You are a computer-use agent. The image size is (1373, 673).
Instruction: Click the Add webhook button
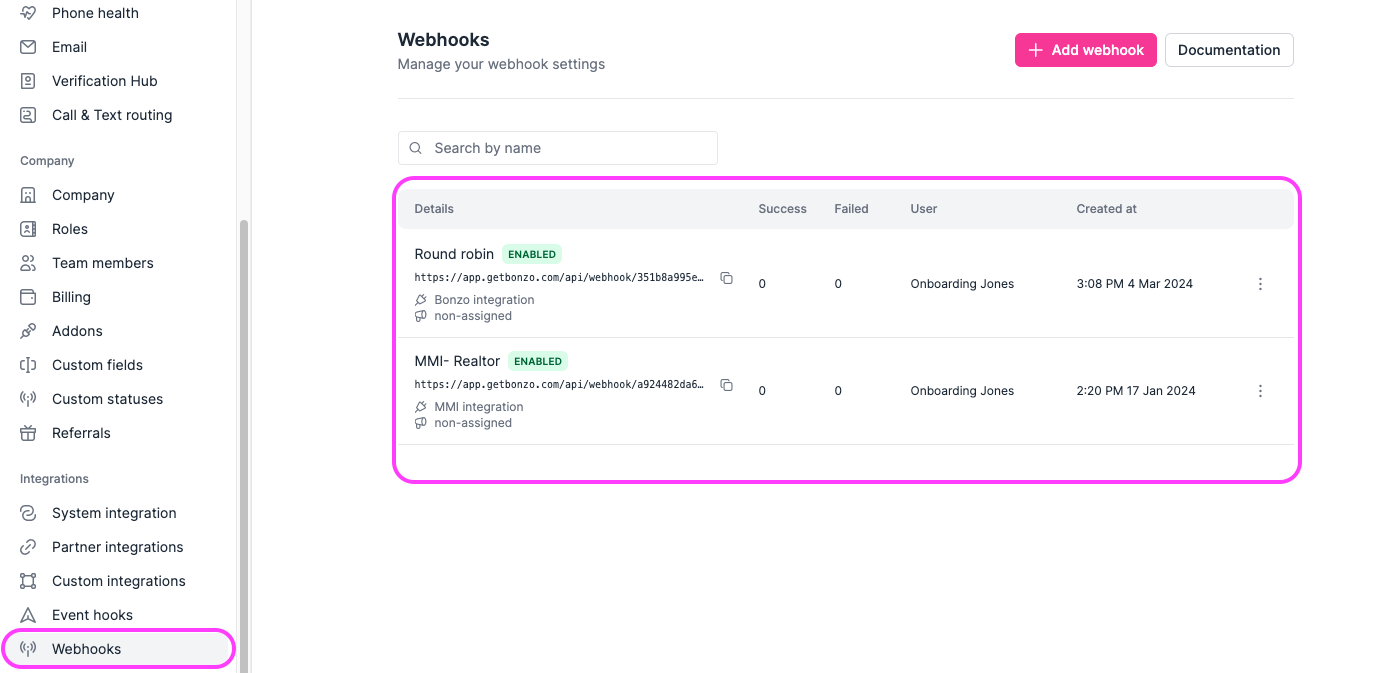pos(1085,49)
